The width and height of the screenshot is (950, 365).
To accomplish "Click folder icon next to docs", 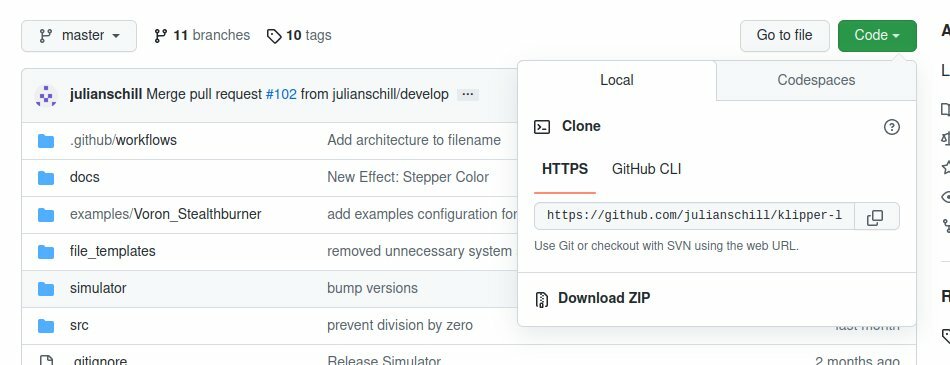I will [46, 178].
